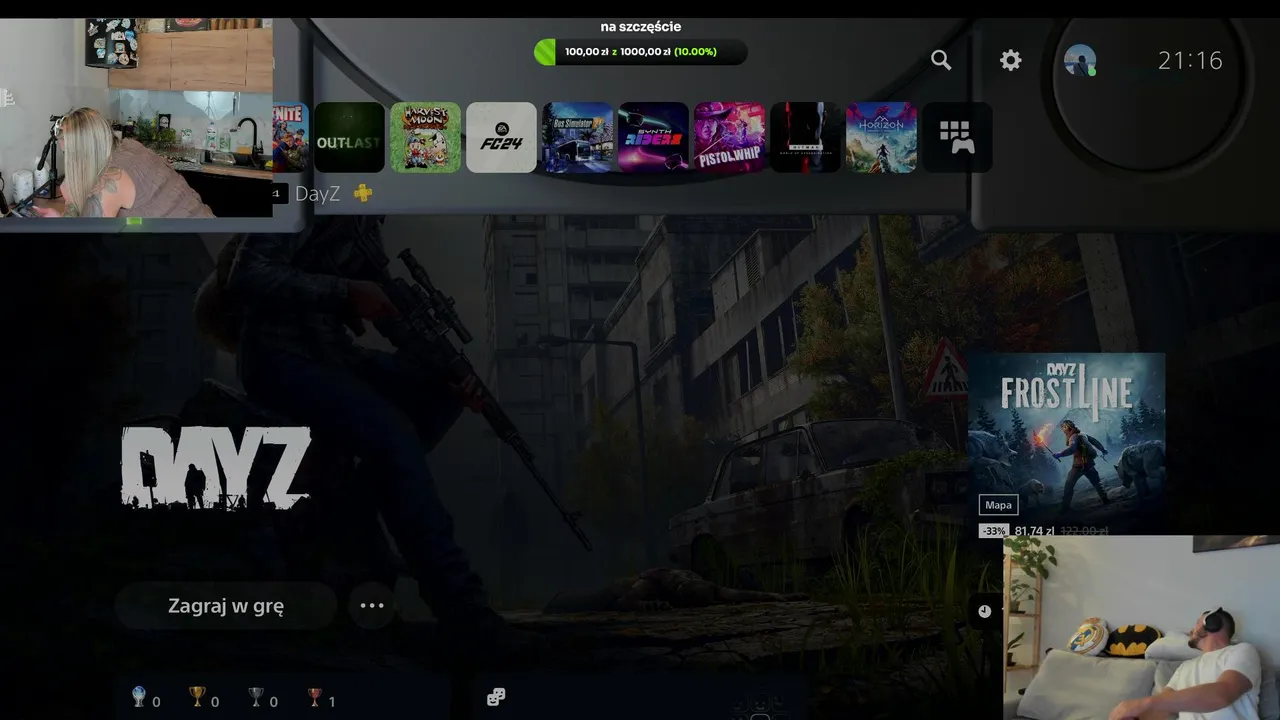Click the Mapa label on Frostline card
Viewport: 1280px width, 720px height.
999,505
